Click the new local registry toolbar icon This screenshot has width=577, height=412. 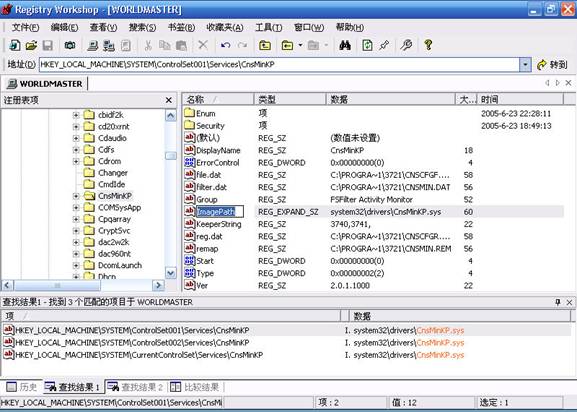(15, 45)
